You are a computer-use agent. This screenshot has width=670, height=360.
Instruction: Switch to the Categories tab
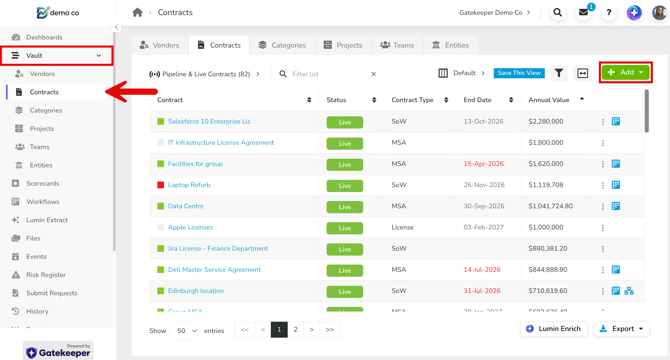click(282, 45)
